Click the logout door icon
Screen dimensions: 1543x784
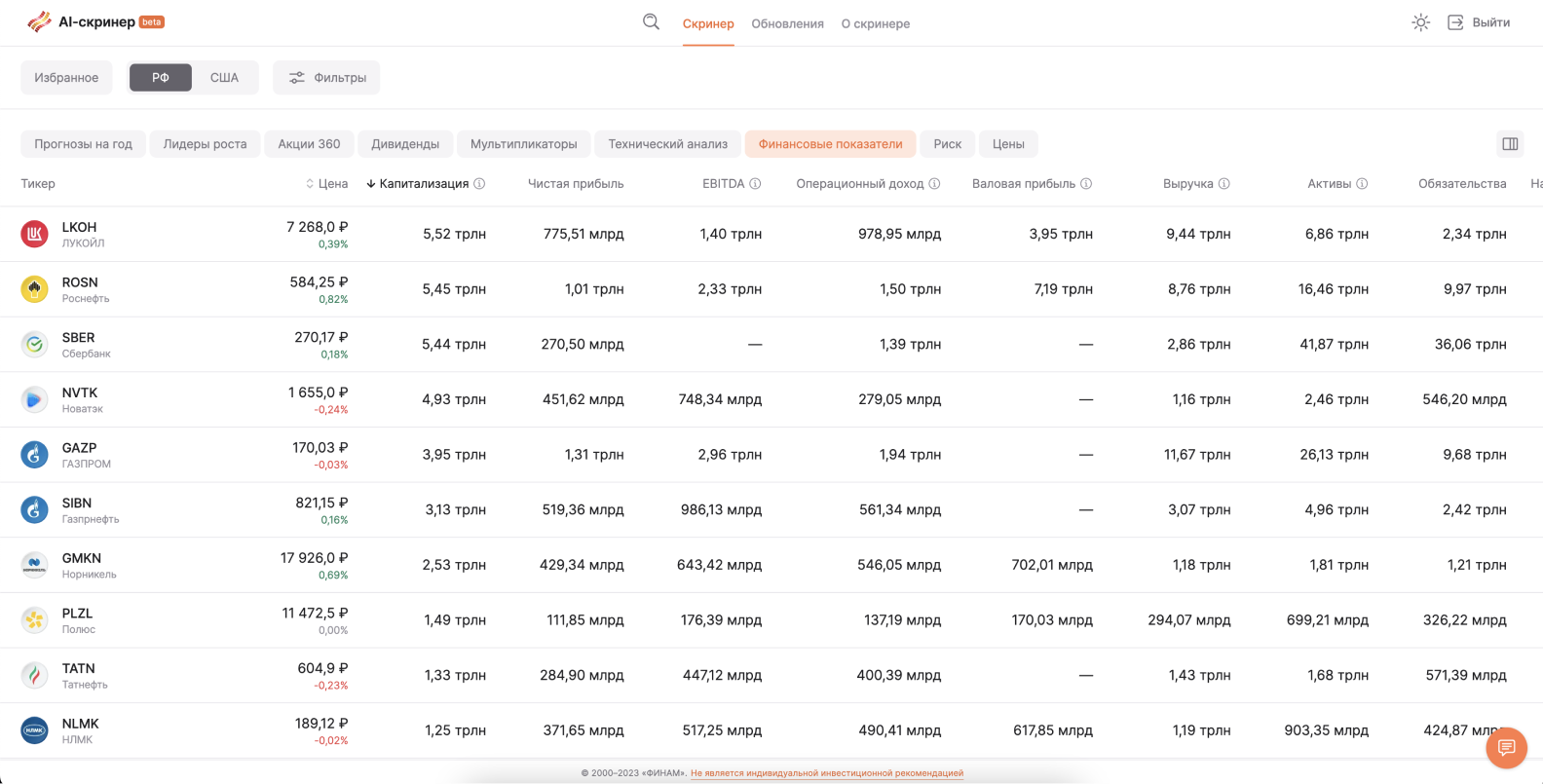point(1455,22)
